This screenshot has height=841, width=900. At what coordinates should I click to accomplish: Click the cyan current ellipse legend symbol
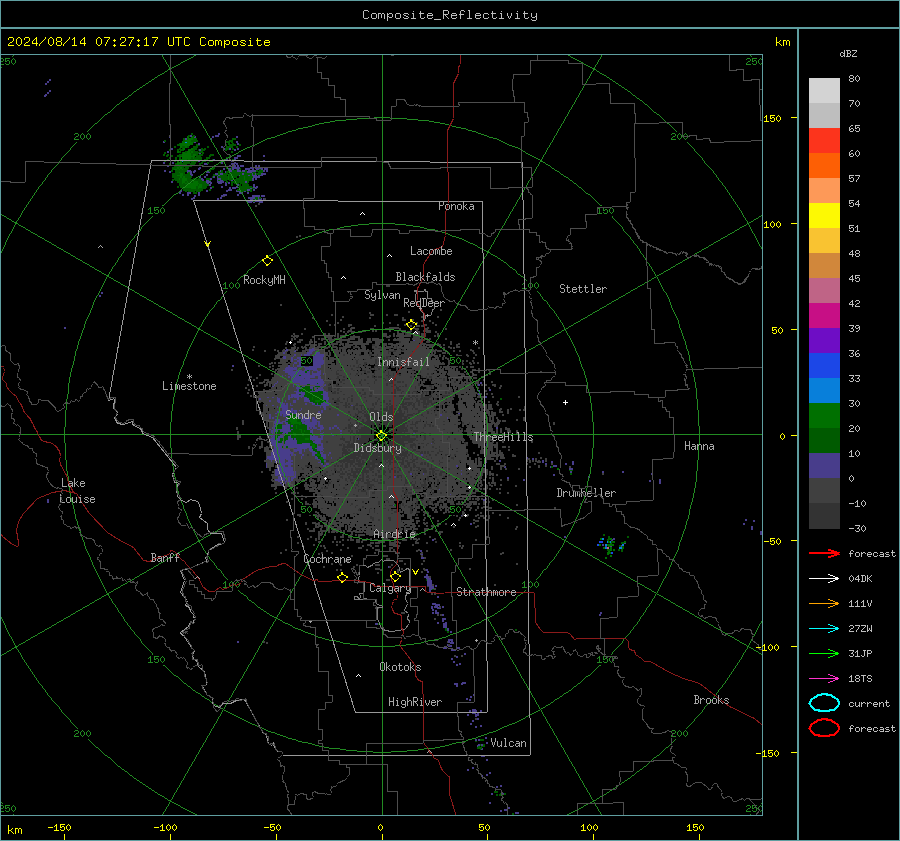824,703
